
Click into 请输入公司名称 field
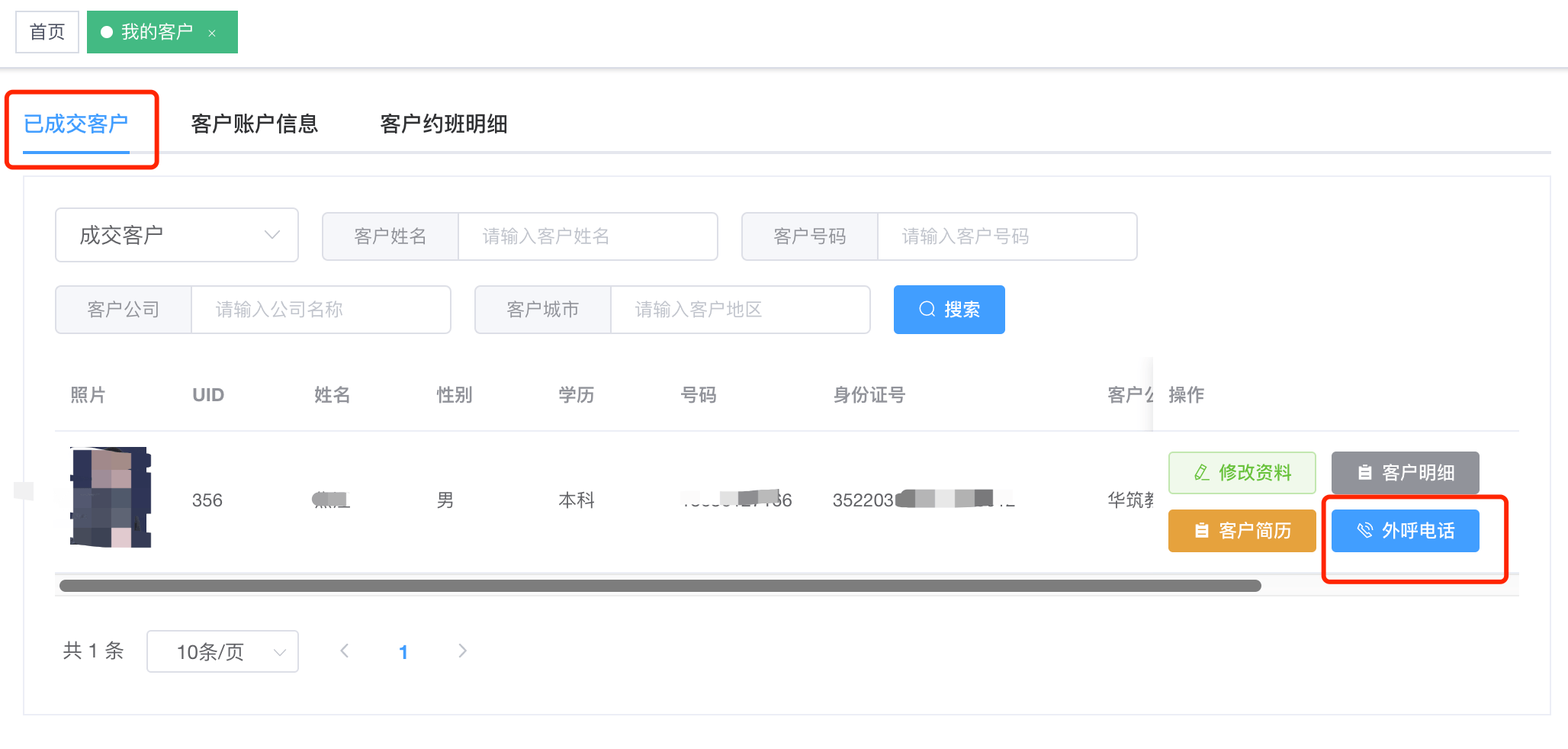click(x=320, y=310)
